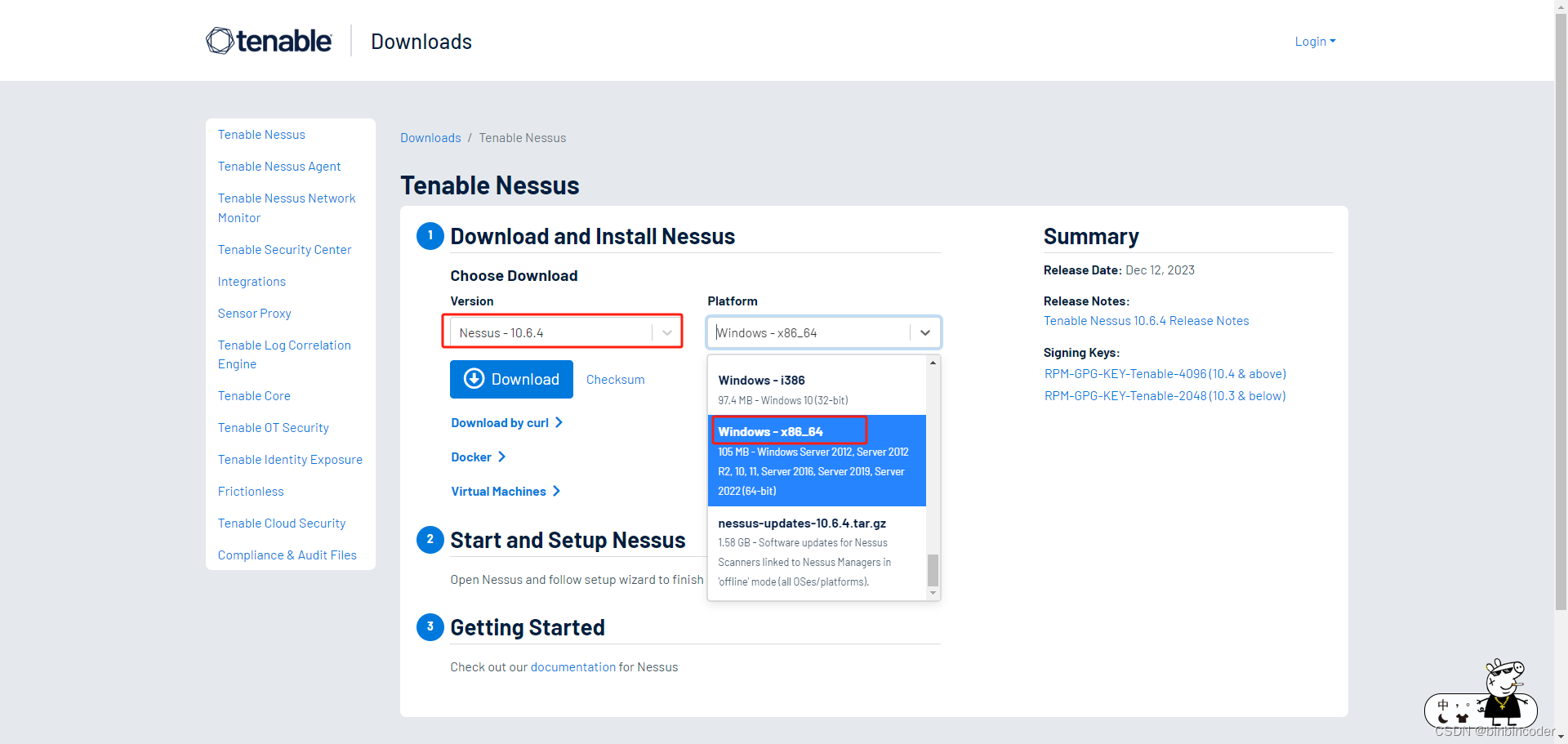This screenshot has height=744, width=1568.
Task: Open the Frictionless sidebar link
Action: coord(251,492)
